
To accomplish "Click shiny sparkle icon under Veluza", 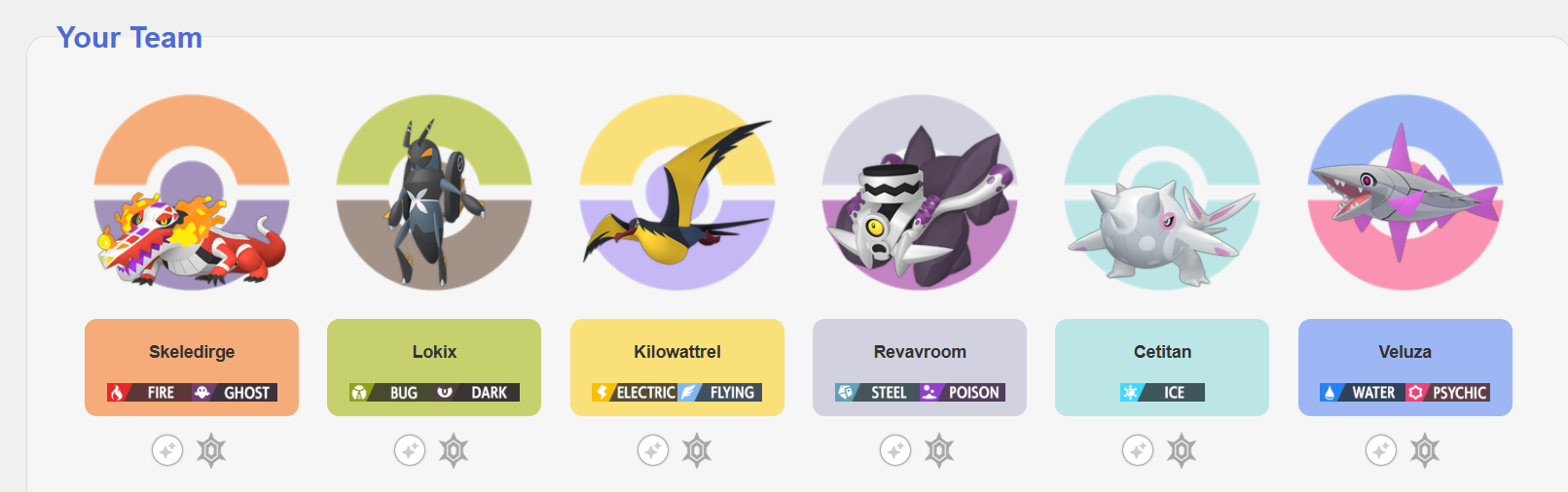I will (1381, 450).
